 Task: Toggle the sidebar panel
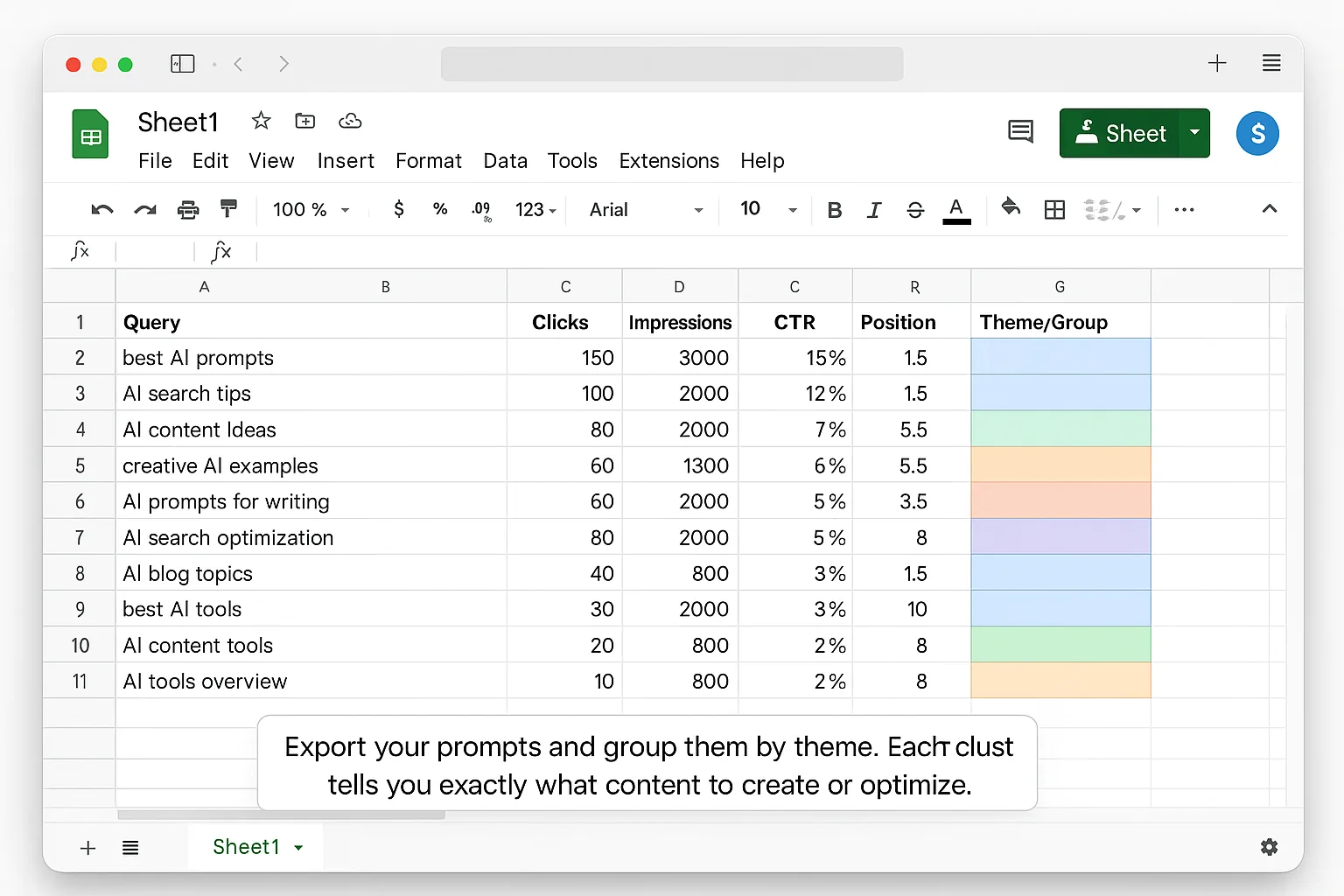coord(182,63)
